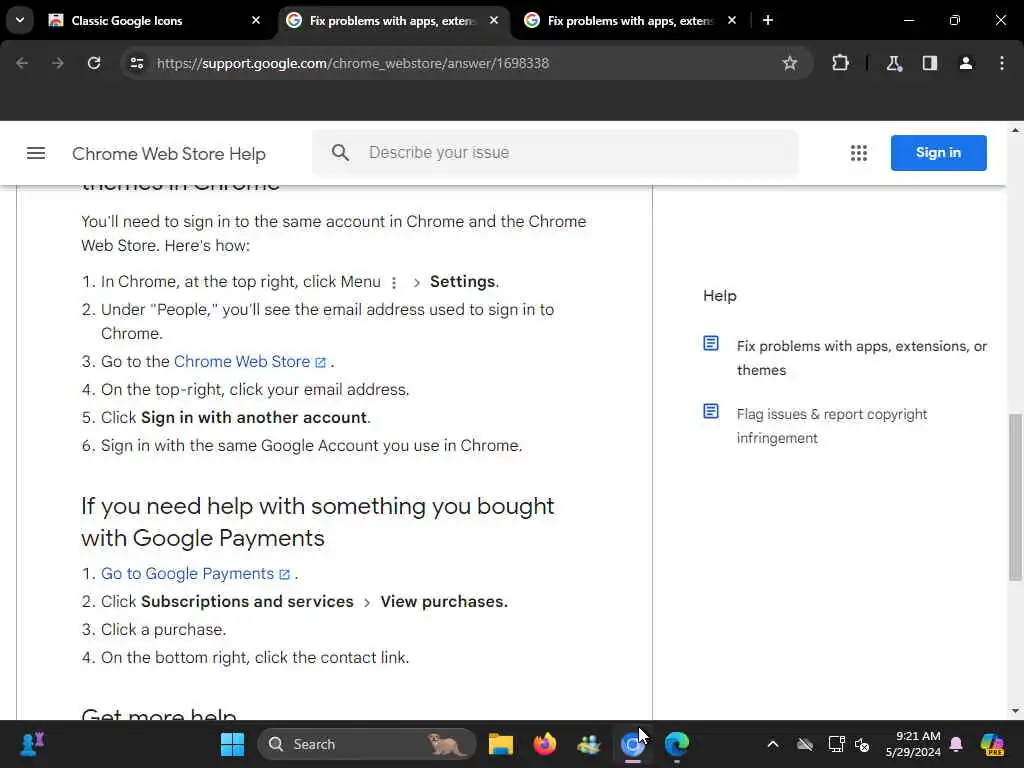Click the search magnifier icon in help
Viewport: 1024px width, 768px height.
[340, 153]
